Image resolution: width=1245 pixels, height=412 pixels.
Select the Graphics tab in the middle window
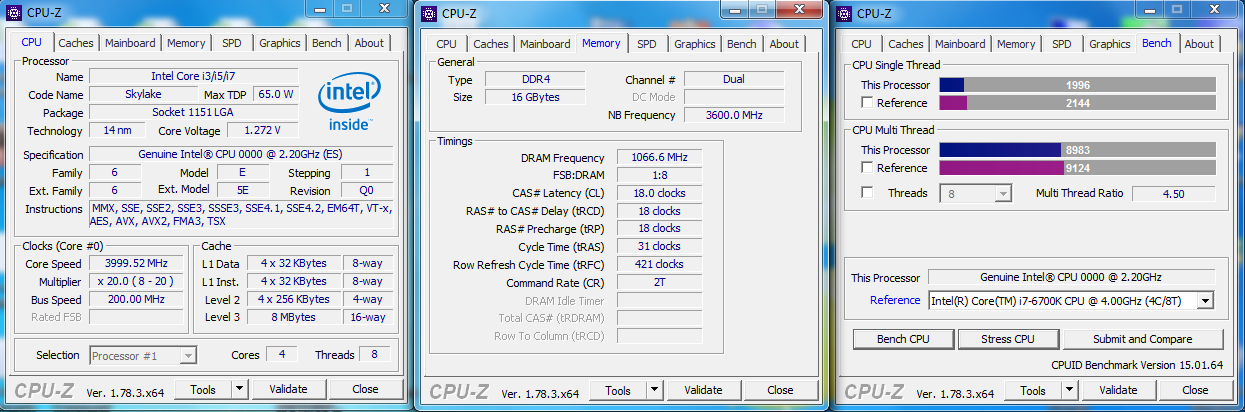tap(695, 44)
